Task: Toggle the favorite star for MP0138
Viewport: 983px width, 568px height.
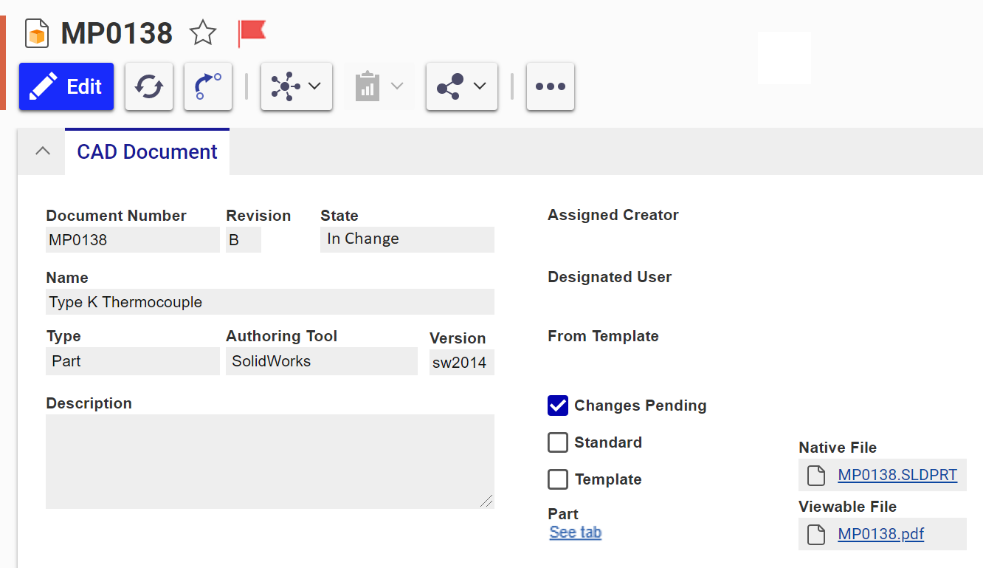Action: [203, 33]
